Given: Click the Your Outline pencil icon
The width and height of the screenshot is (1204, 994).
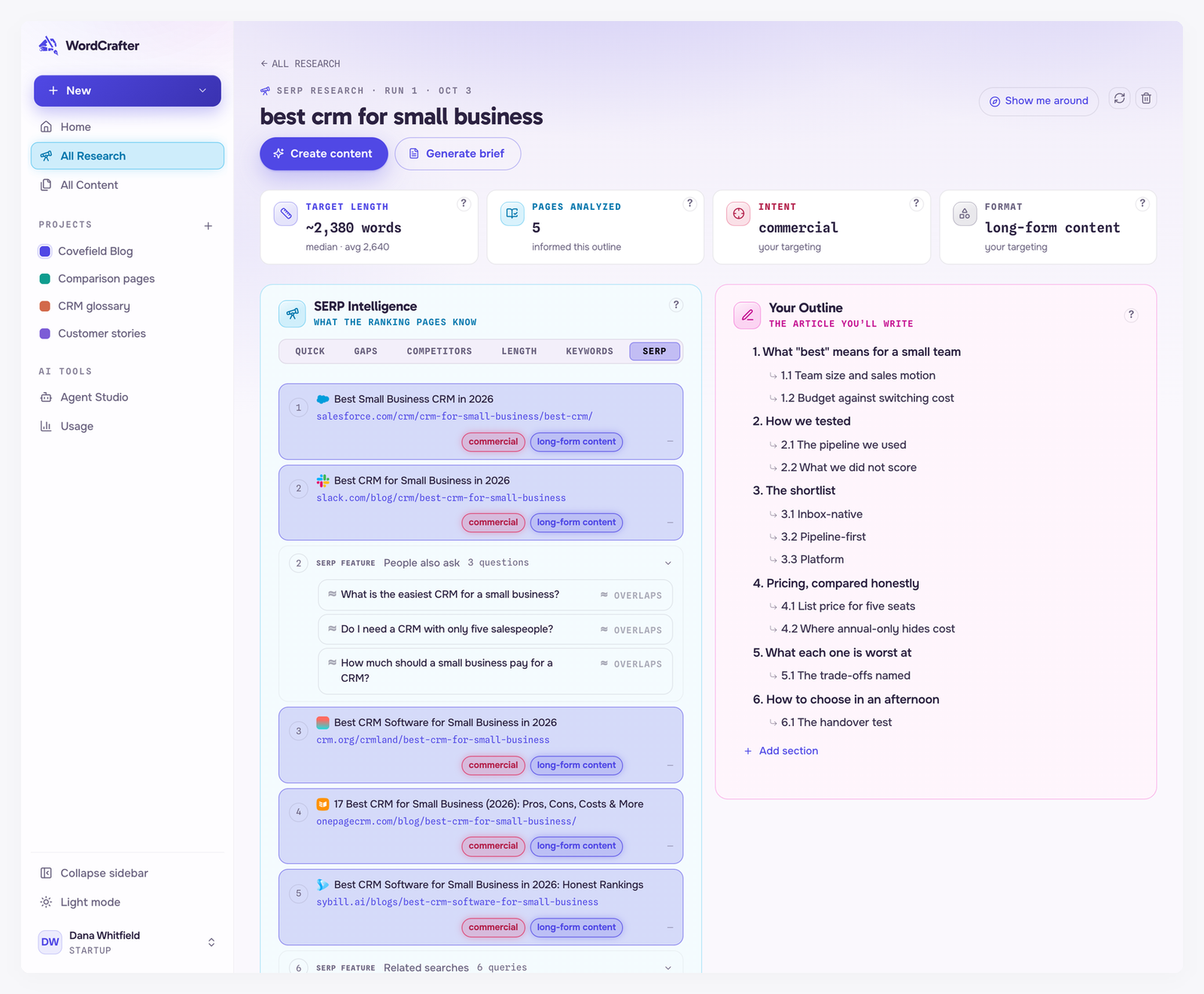Looking at the screenshot, I should pyautogui.click(x=747, y=315).
